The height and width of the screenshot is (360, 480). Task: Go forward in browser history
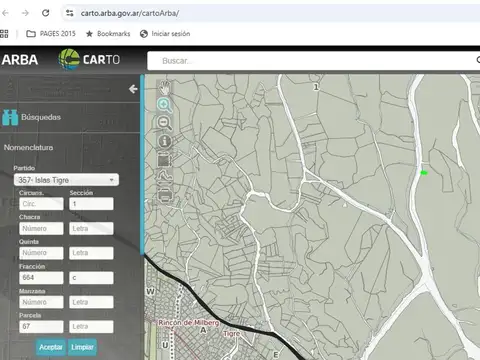25,13
